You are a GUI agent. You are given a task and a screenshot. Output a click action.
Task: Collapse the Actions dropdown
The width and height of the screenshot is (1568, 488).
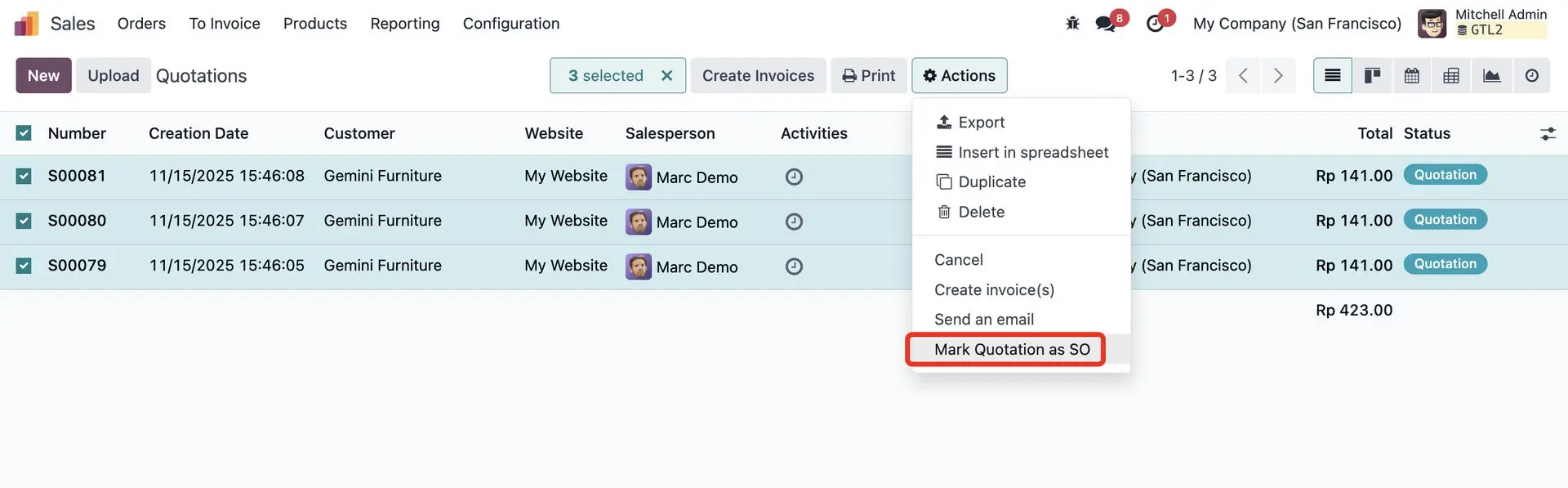click(x=959, y=76)
